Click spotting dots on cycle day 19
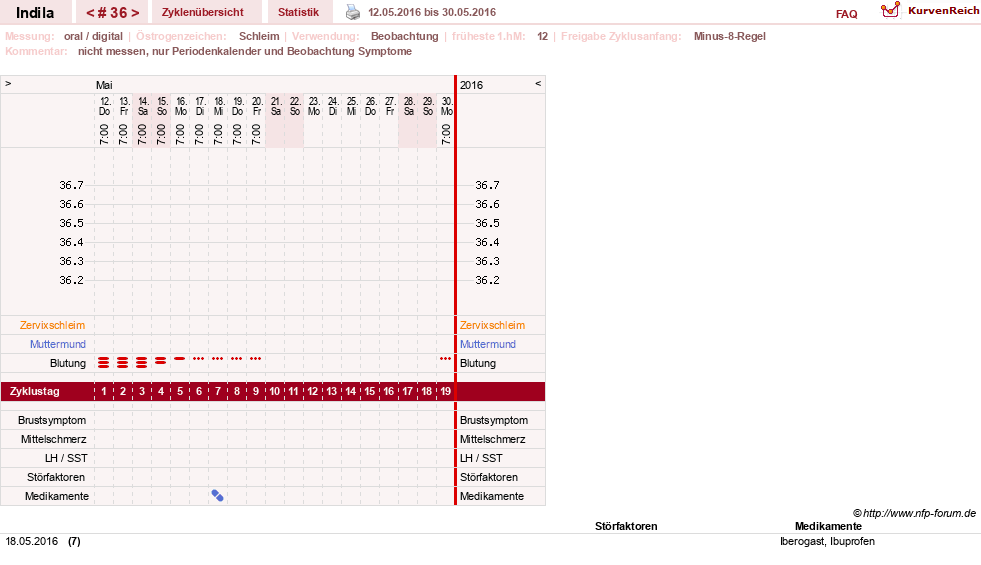 coord(445,359)
